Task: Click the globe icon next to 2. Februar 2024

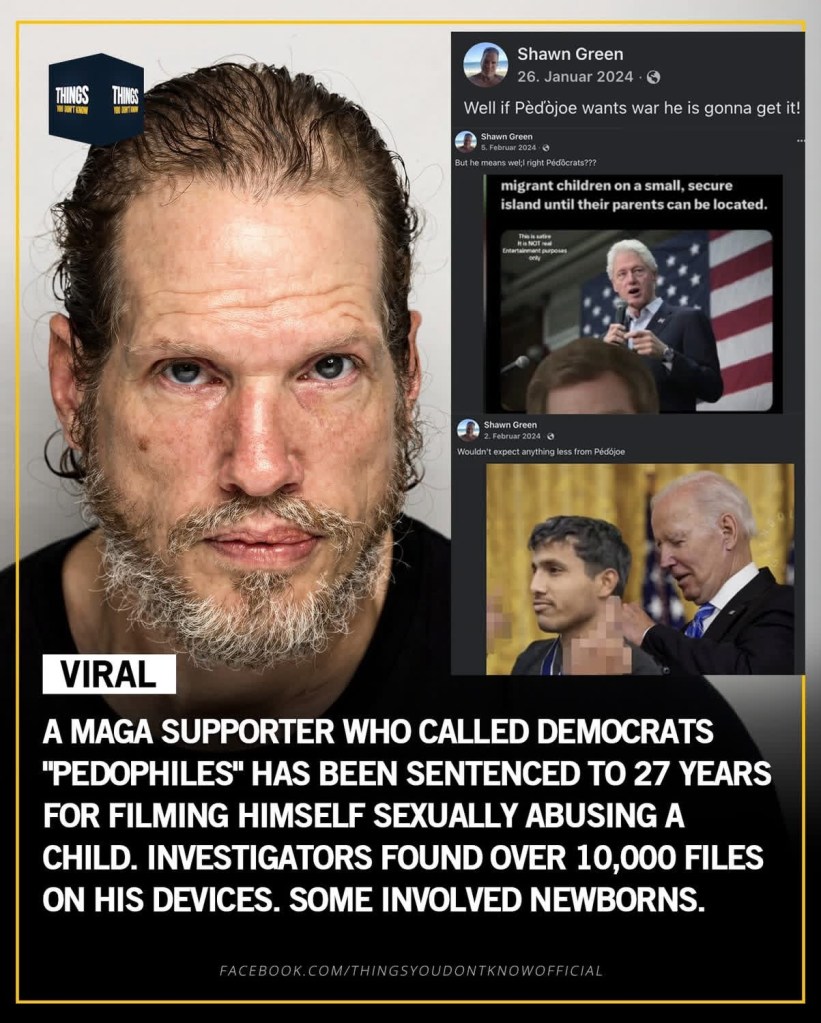Action: pyautogui.click(x=551, y=436)
